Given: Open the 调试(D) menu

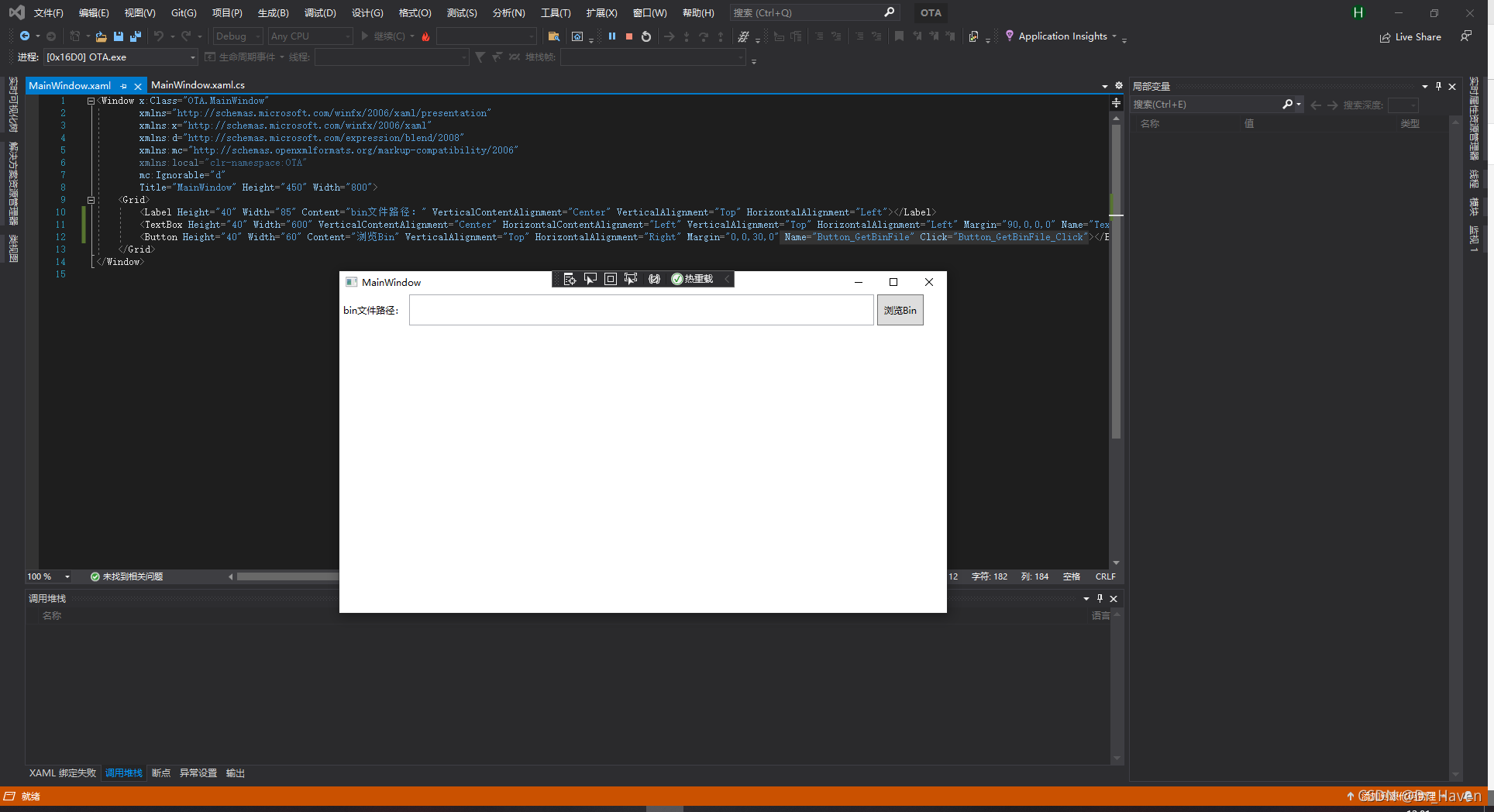Looking at the screenshot, I should (320, 13).
